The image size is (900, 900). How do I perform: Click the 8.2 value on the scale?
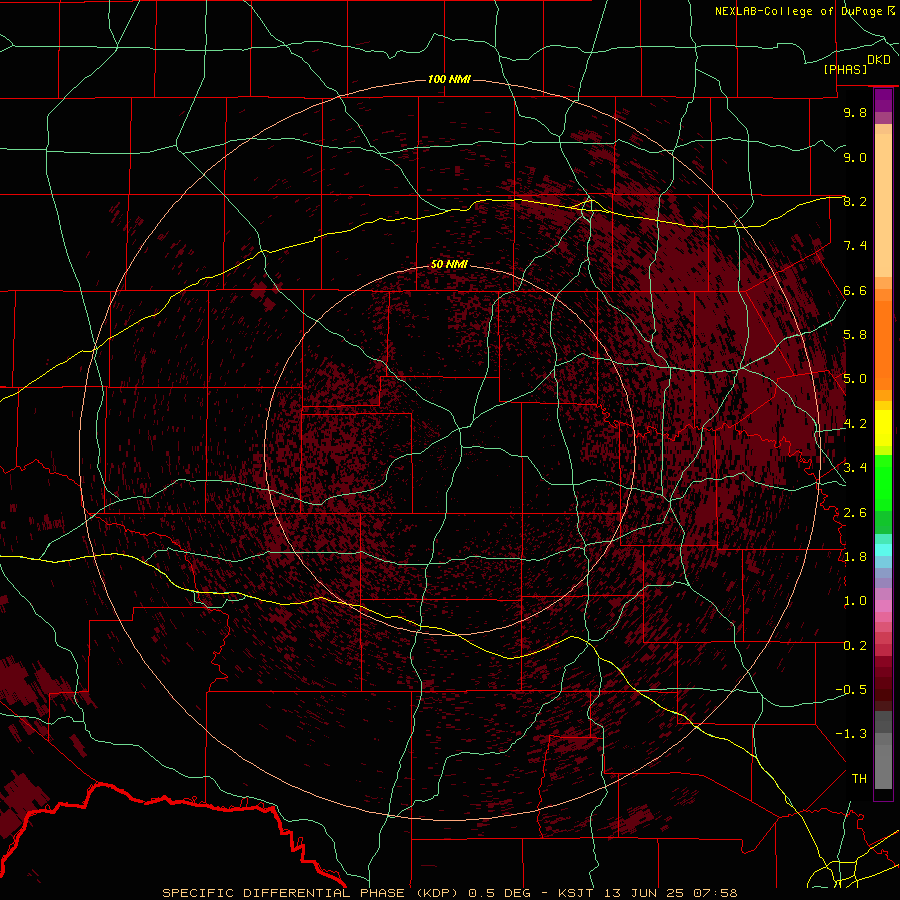coord(855,201)
